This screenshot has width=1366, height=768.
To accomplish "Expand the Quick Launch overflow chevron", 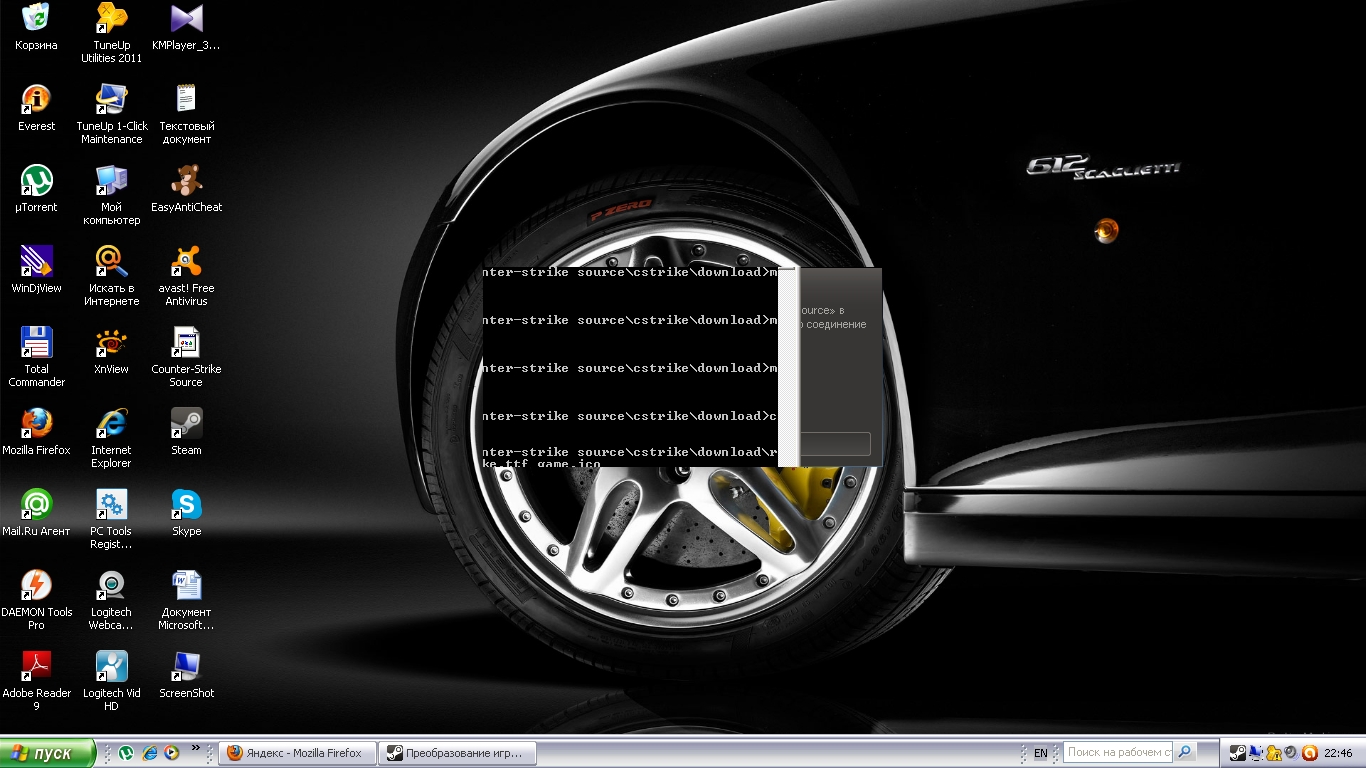I will click(x=196, y=747).
